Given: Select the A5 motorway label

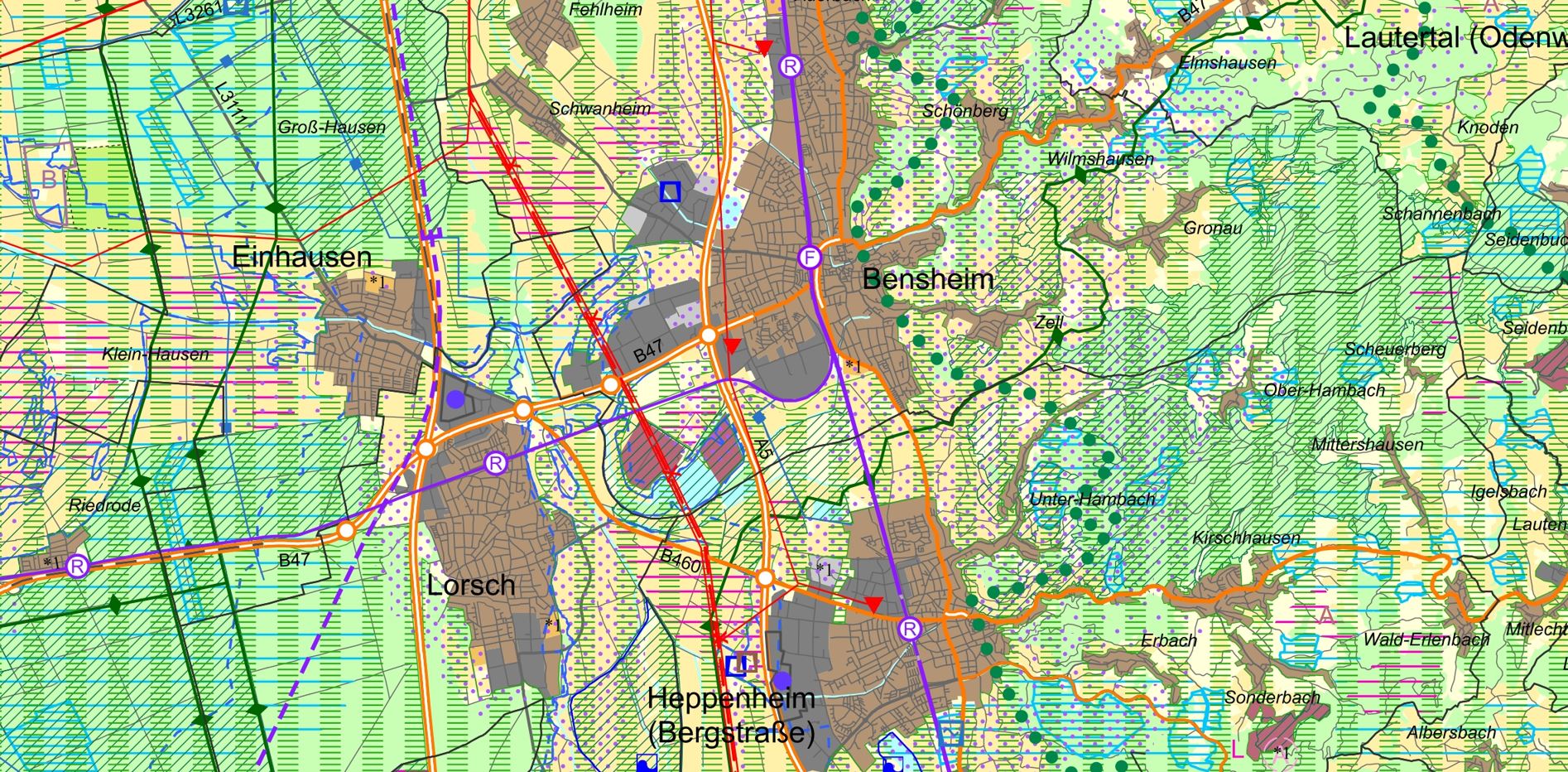Looking at the screenshot, I should pos(762,450).
